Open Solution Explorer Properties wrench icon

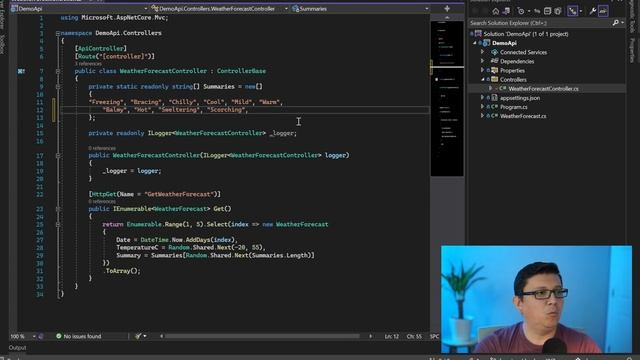[592, 11]
